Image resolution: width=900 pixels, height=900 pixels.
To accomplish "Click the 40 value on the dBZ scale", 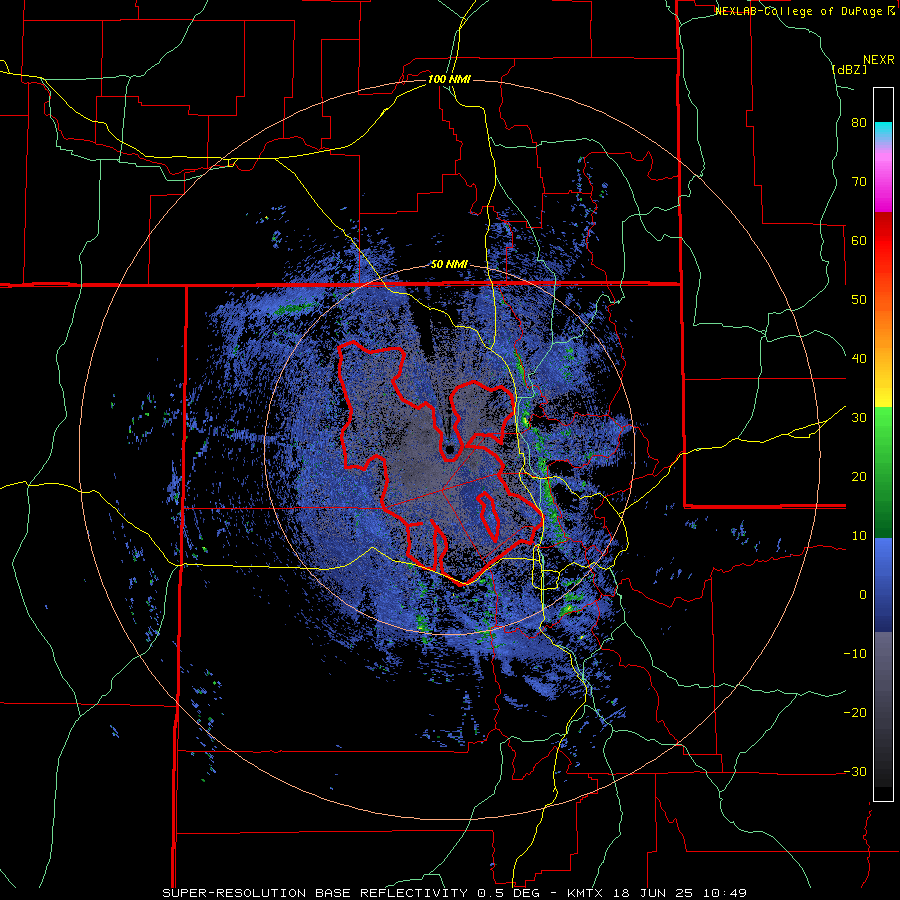I will [x=859, y=359].
